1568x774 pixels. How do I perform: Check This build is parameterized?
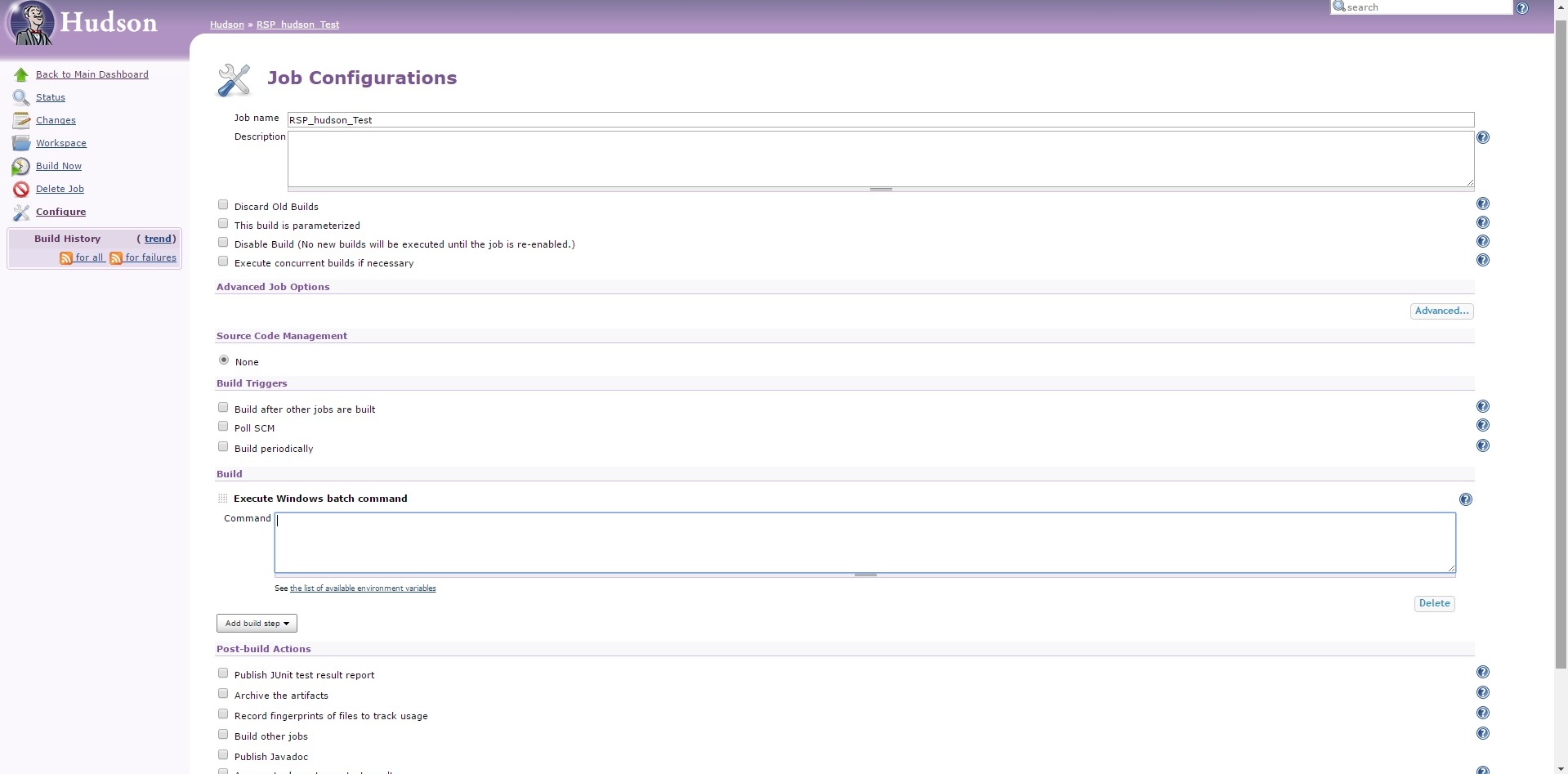tap(223, 224)
